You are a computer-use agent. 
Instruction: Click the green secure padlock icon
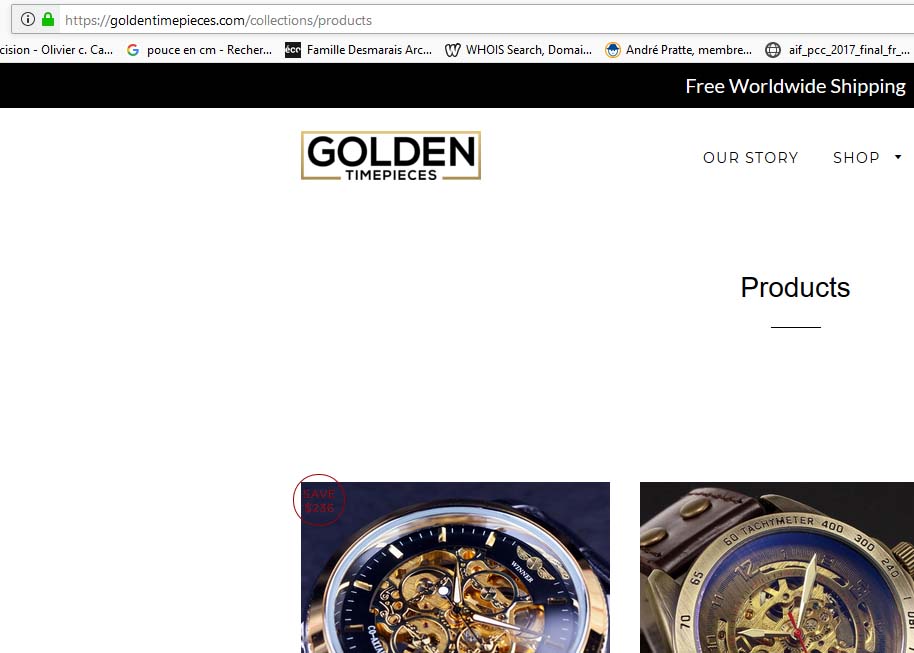point(48,19)
